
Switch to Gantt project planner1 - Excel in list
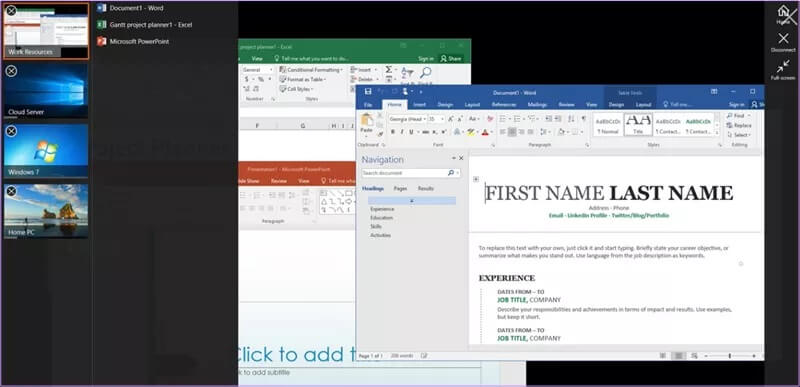pos(144,24)
